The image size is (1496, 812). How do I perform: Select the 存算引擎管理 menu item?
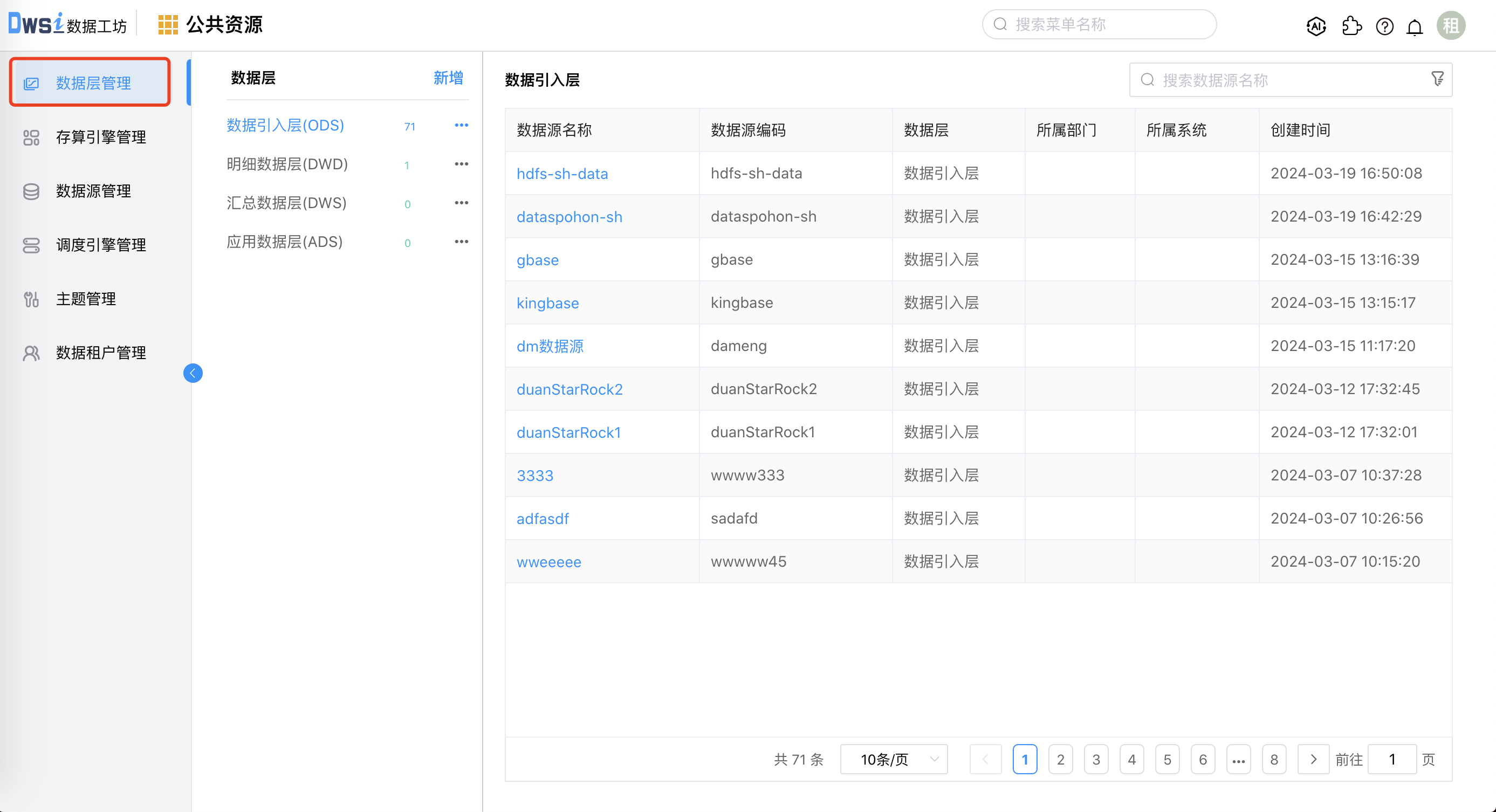(100, 137)
